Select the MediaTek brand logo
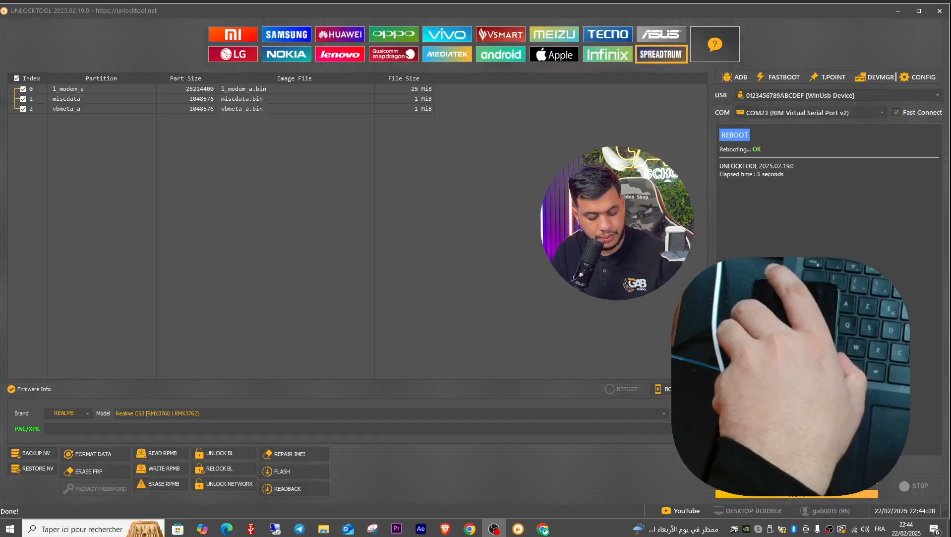Viewport: 951px width, 537px height. pos(447,54)
